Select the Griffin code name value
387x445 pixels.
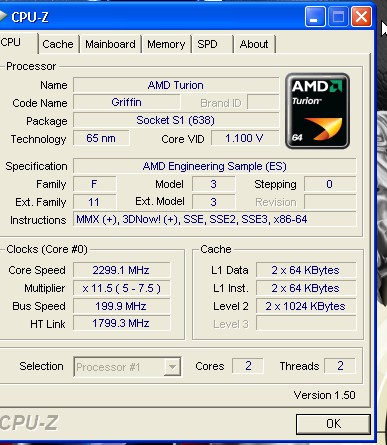tap(127, 102)
